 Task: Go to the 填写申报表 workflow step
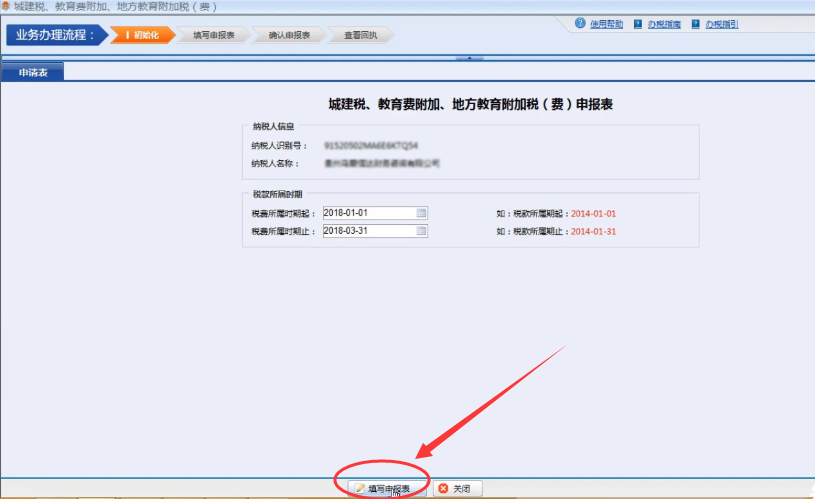point(213,35)
